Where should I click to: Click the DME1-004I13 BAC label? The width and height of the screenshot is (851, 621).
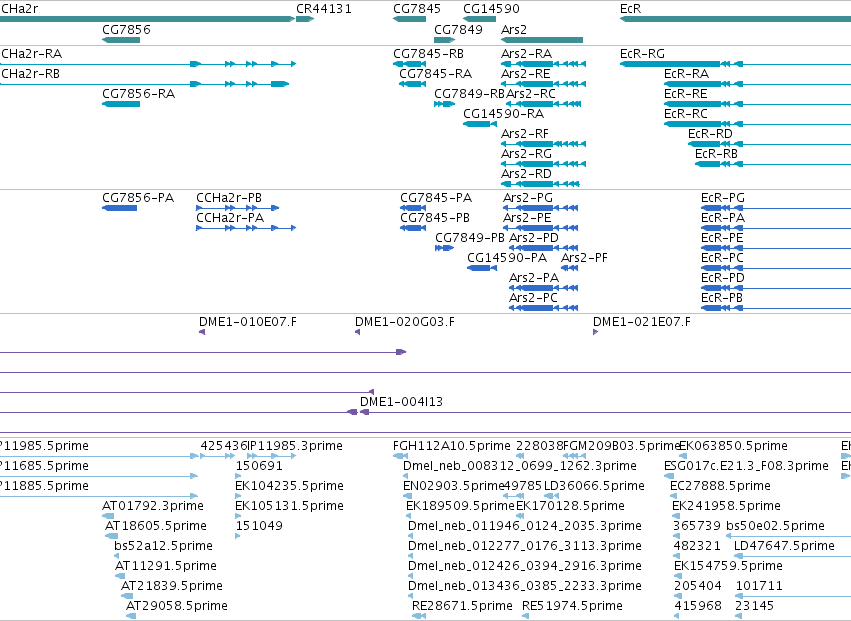pyautogui.click(x=401, y=402)
